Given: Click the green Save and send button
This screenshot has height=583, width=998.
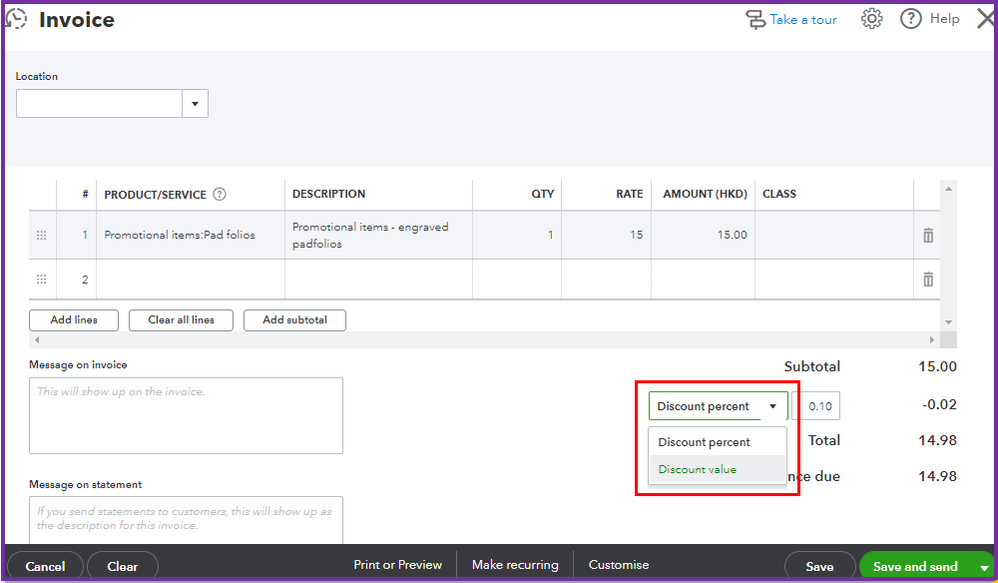Looking at the screenshot, I should [x=915, y=566].
